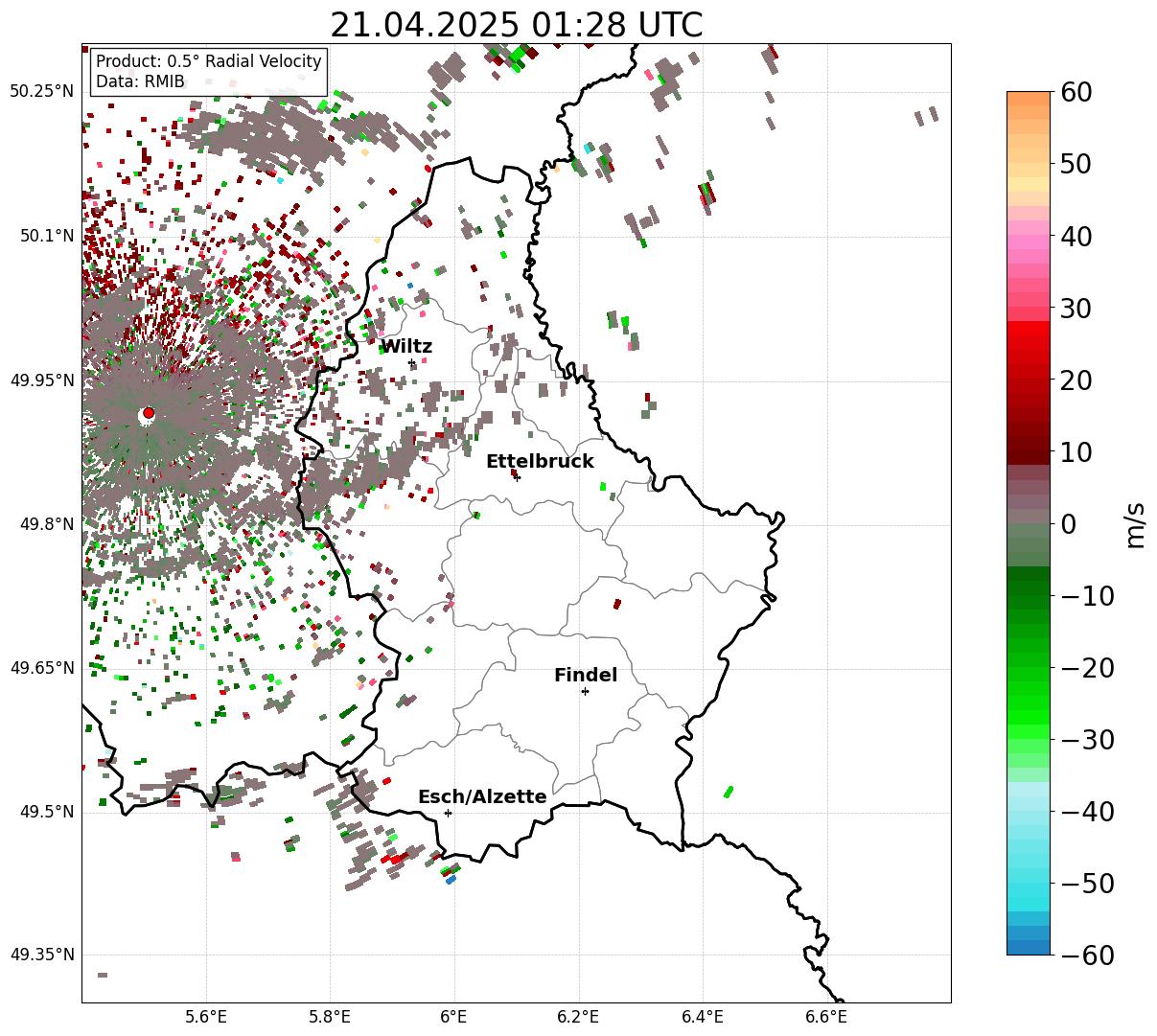1157x1036 pixels.
Task: Click the Product: 0.5° Radial Velocity text
Action: (209, 61)
